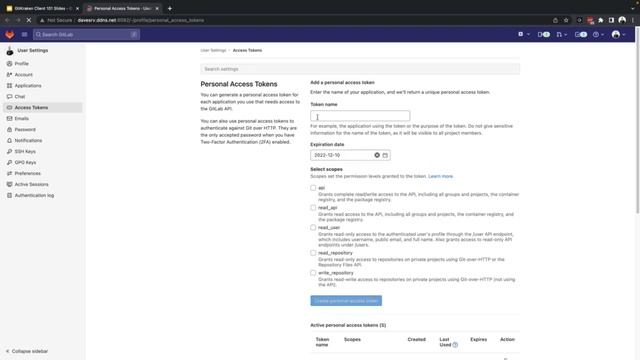Open the issues counter icon
The width and height of the screenshot is (640, 360).
pyautogui.click(x=544, y=35)
